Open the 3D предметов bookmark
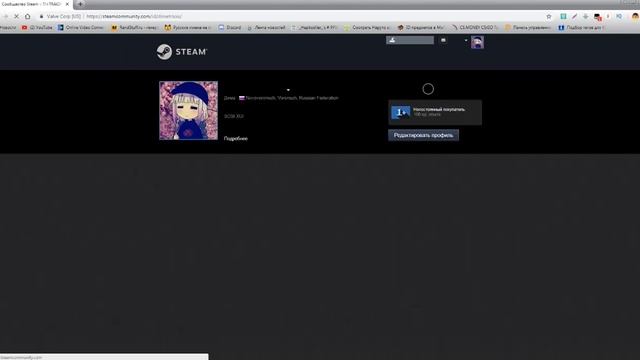The height and width of the screenshot is (360, 640). tap(421, 27)
